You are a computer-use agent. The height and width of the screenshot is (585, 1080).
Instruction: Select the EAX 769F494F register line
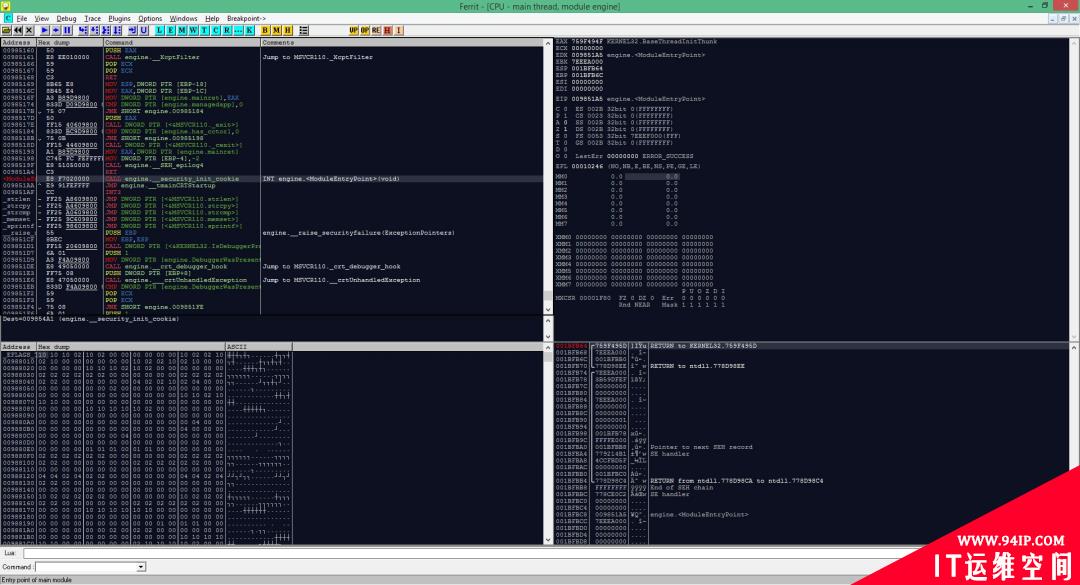636,41
